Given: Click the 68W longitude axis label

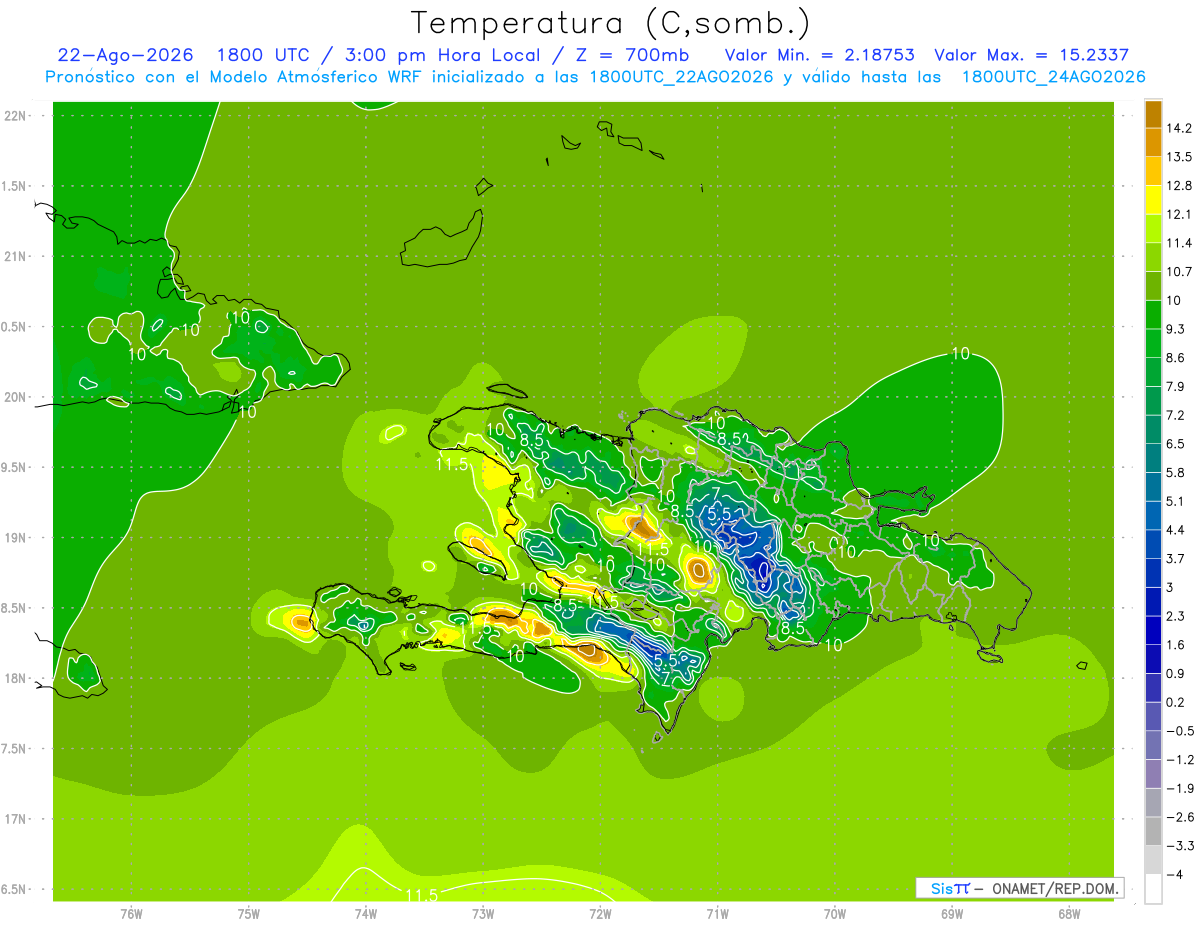Looking at the screenshot, I should point(1069,914).
